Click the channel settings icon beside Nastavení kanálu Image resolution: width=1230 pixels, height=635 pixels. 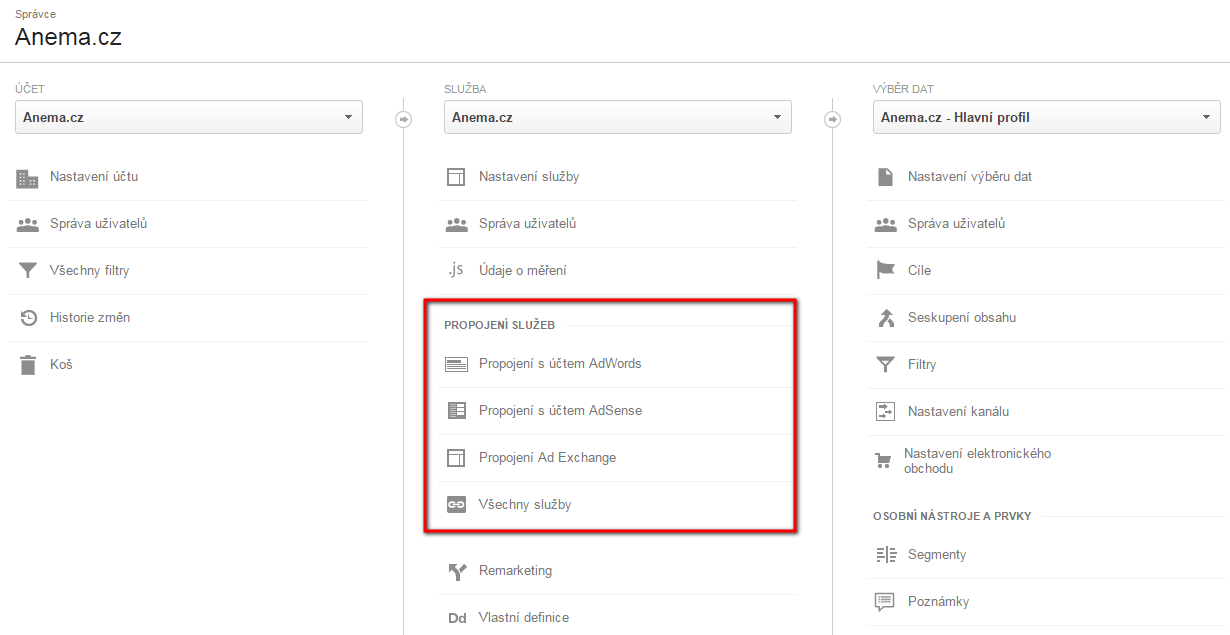[885, 411]
